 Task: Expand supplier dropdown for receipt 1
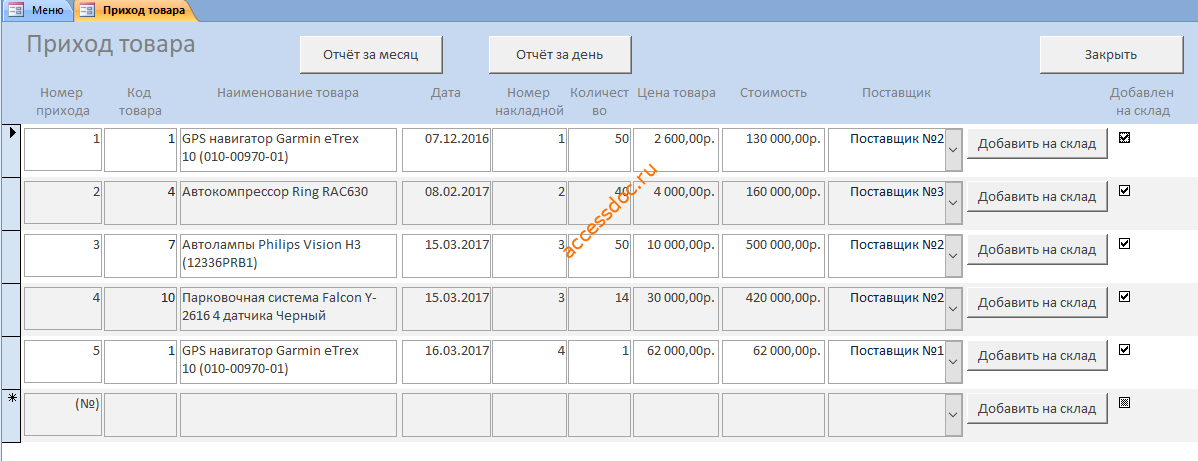click(x=953, y=150)
